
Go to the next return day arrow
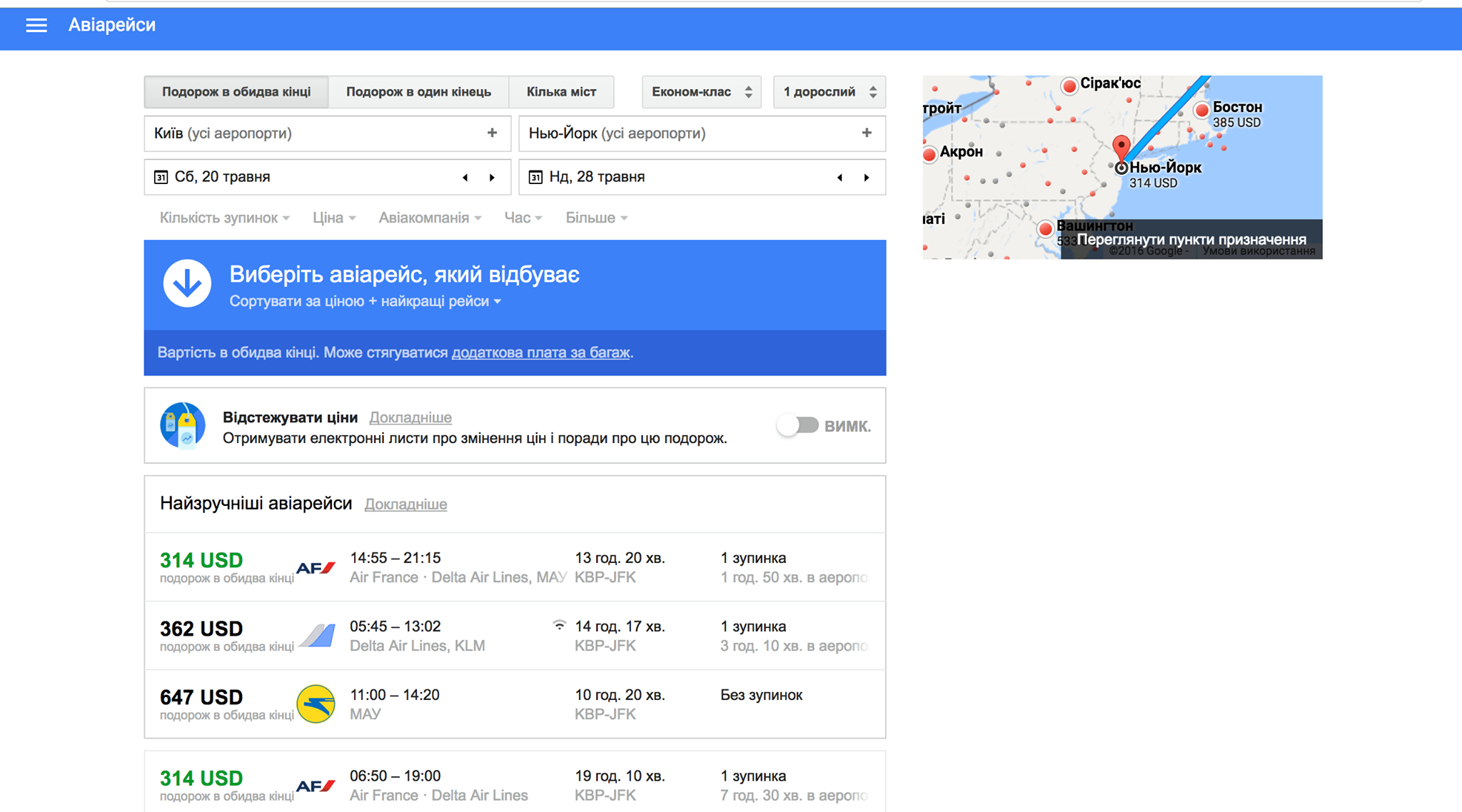[867, 178]
